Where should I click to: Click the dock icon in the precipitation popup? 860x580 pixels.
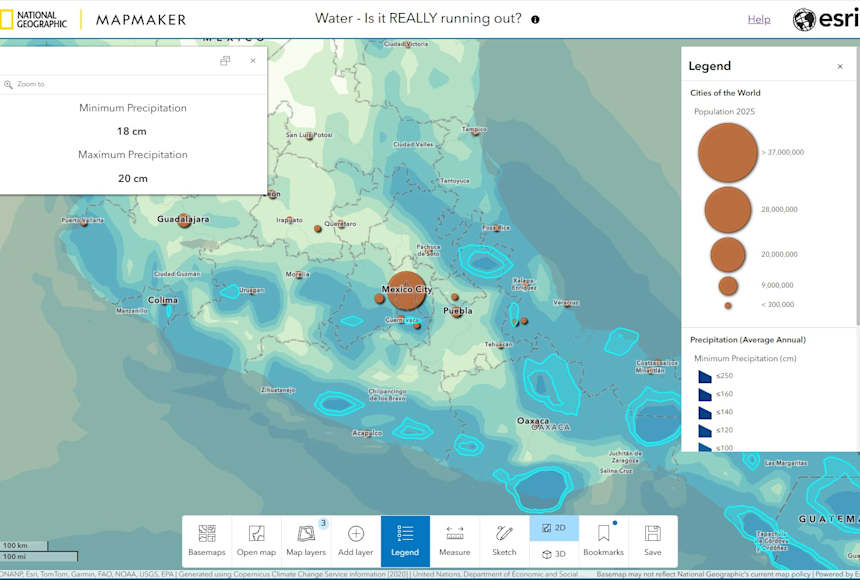point(225,60)
